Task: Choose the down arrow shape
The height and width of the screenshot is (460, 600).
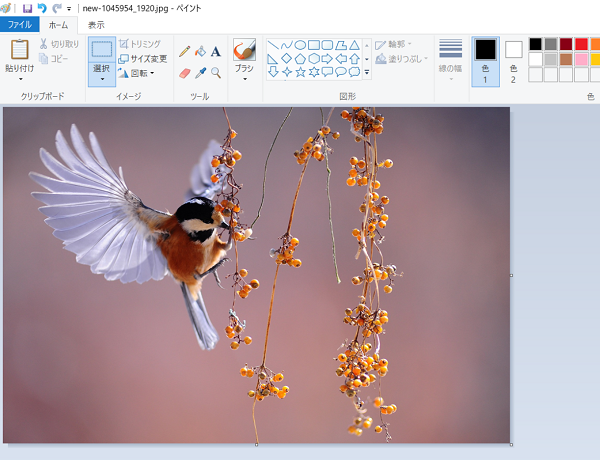Action: 272,72
